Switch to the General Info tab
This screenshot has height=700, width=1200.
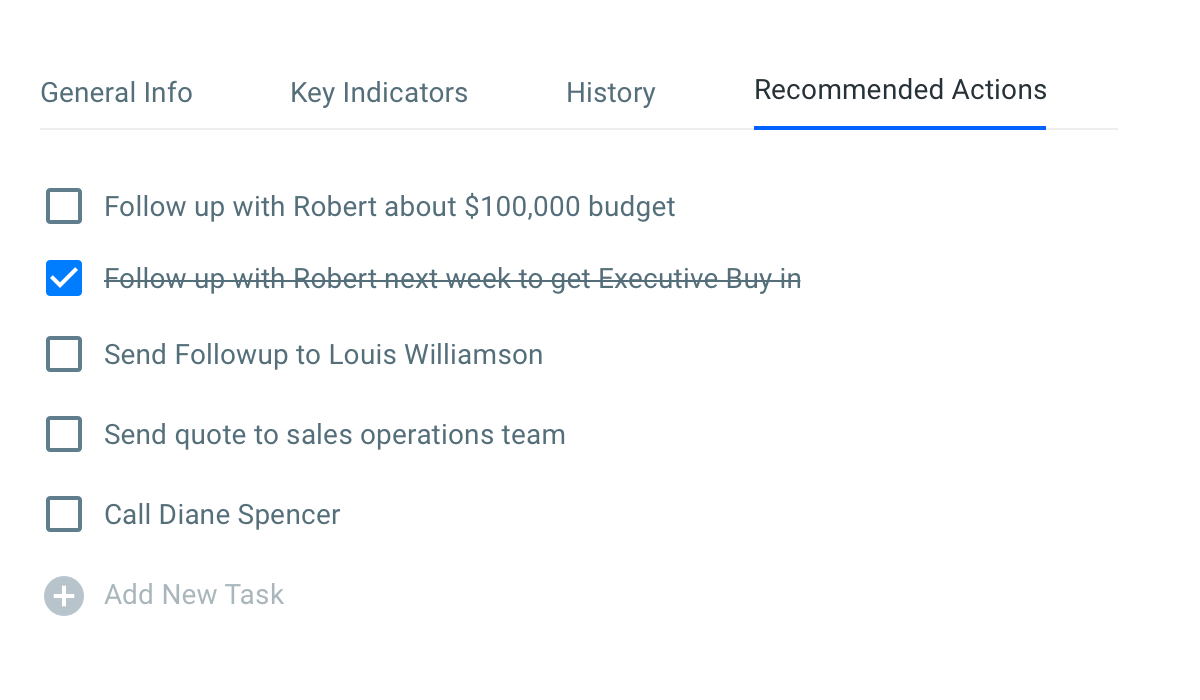(116, 93)
